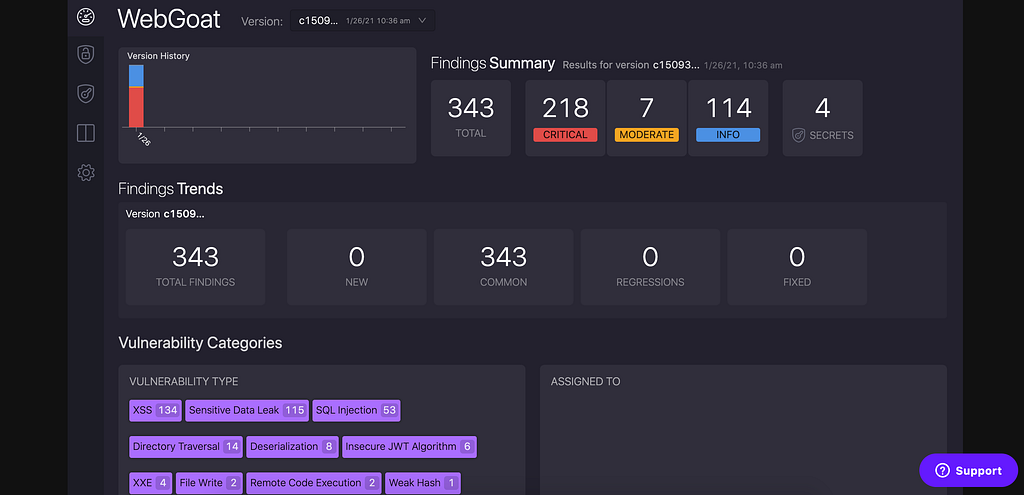Filter by SQL Injection 53 tag
The image size is (1024, 495).
(x=356, y=410)
